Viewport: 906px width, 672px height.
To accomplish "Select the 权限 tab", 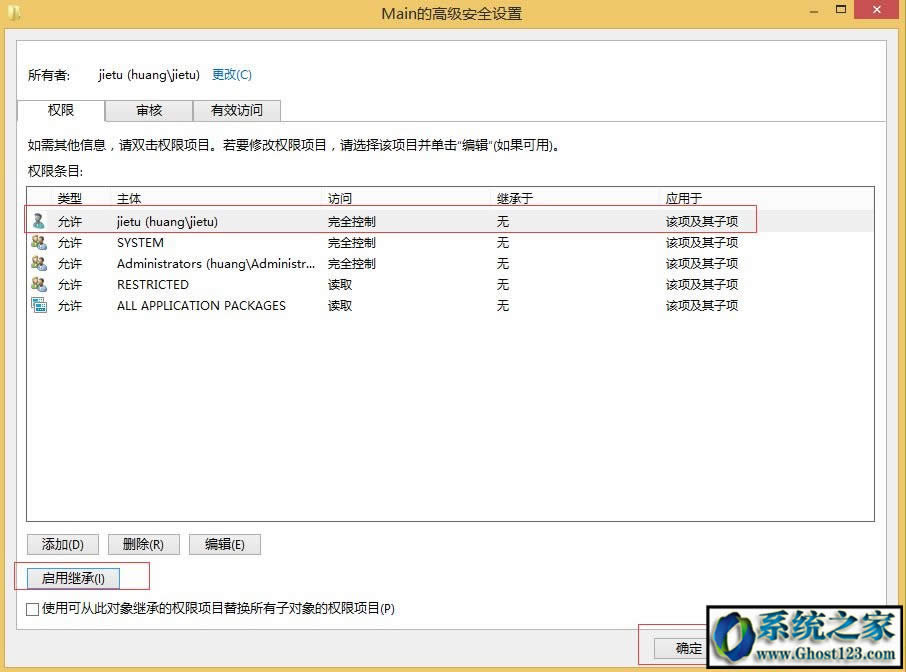I will point(60,110).
